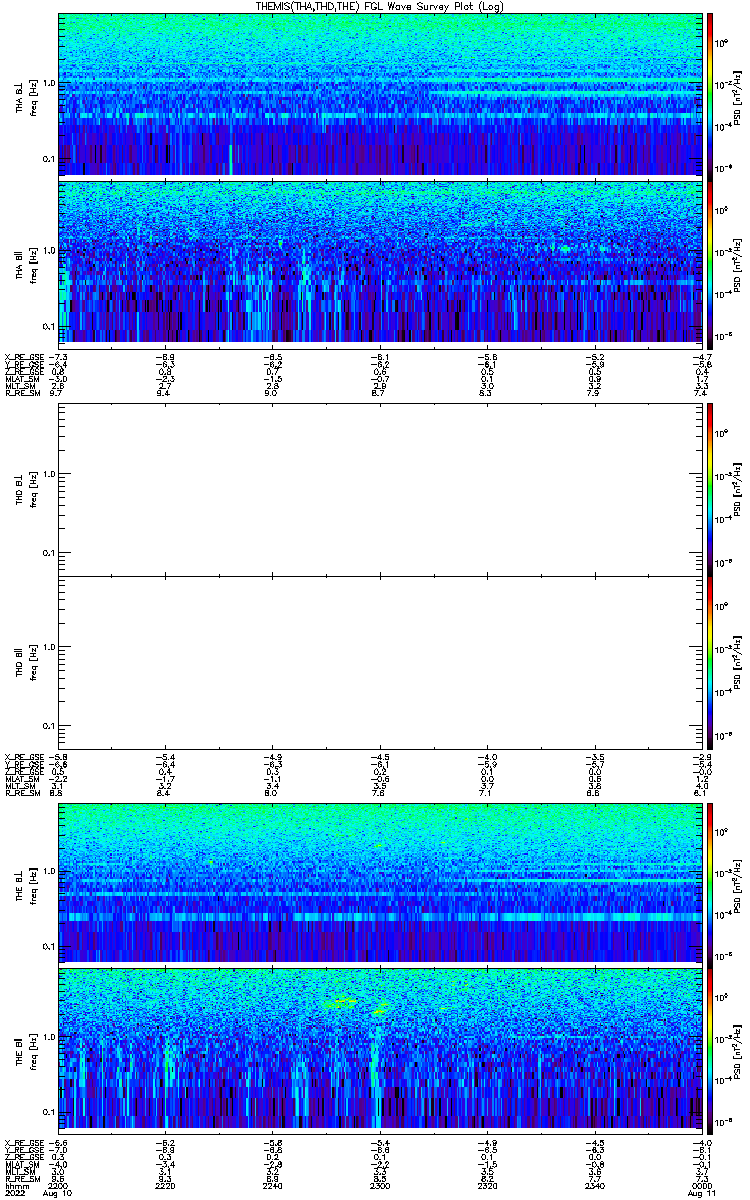750x1200 pixels.
Task: Click the plot title "THEMIS(THA,THD,THE) FGL Wave Survey Plot (Log)"
Action: coord(381,6)
